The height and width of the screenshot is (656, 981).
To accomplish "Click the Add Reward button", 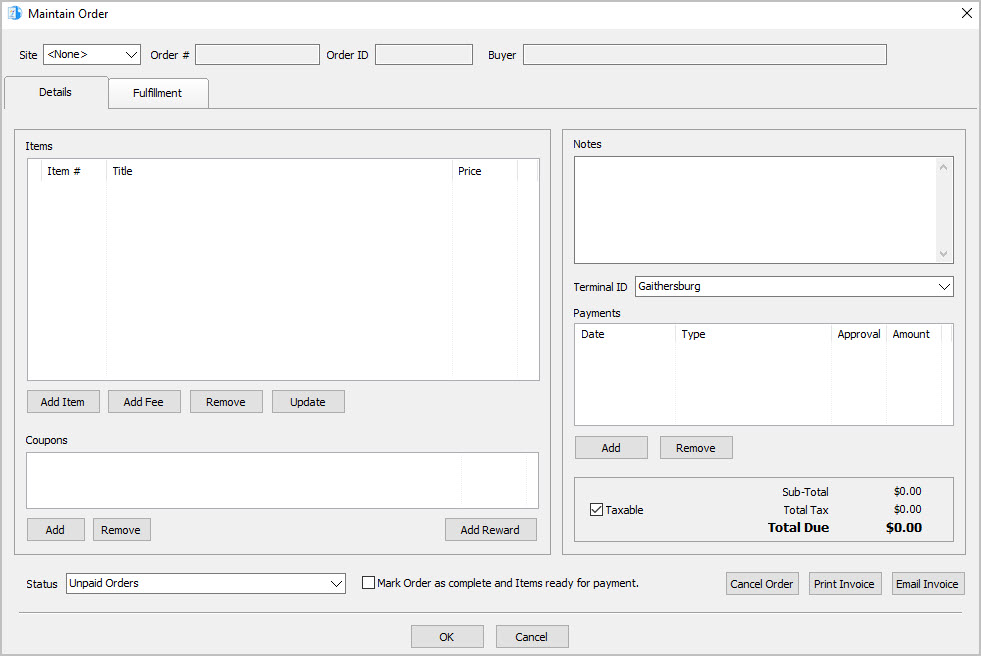I will (490, 530).
